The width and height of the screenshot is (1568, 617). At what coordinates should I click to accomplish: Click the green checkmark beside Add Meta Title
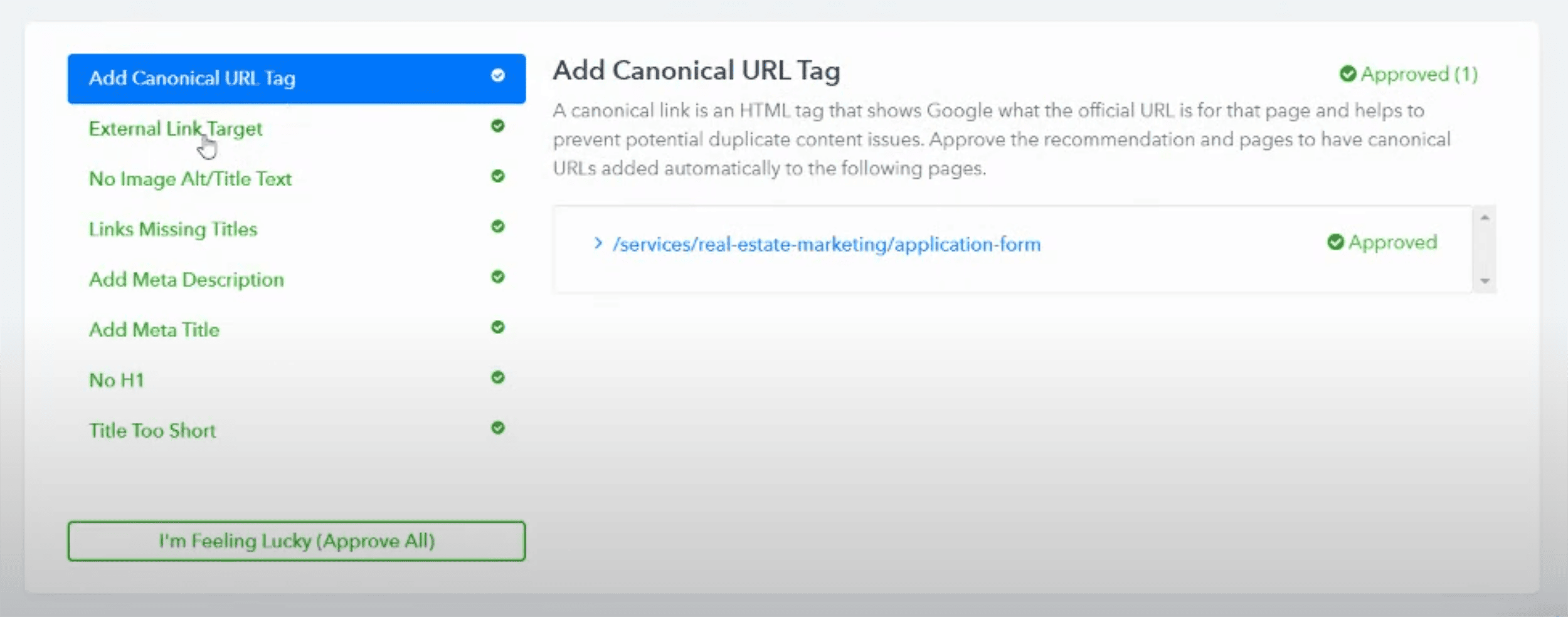[497, 328]
